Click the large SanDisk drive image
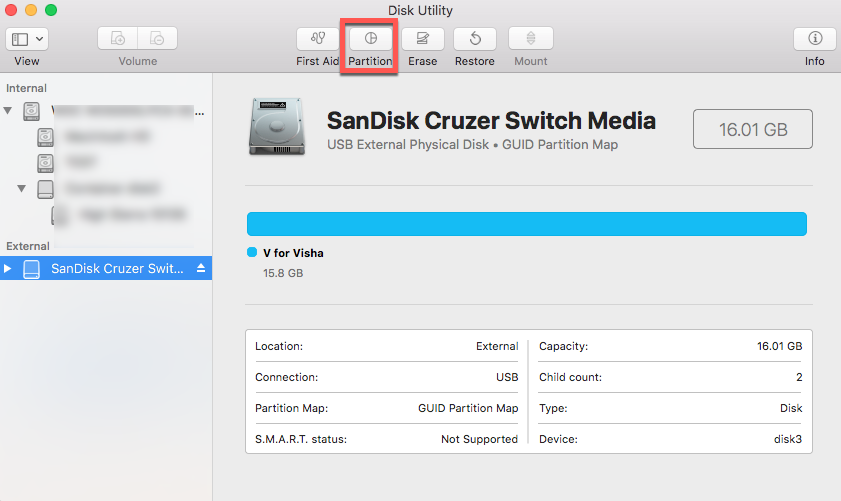 point(277,127)
